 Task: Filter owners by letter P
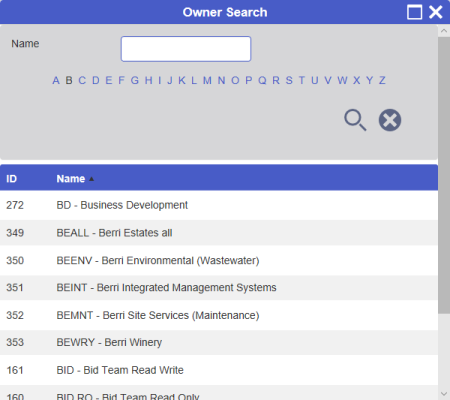pos(249,80)
